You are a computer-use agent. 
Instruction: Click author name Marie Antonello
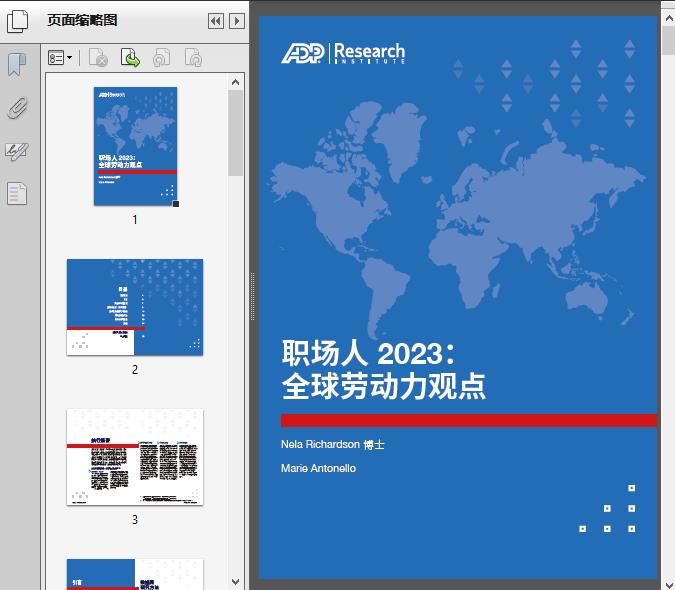pyautogui.click(x=318, y=468)
